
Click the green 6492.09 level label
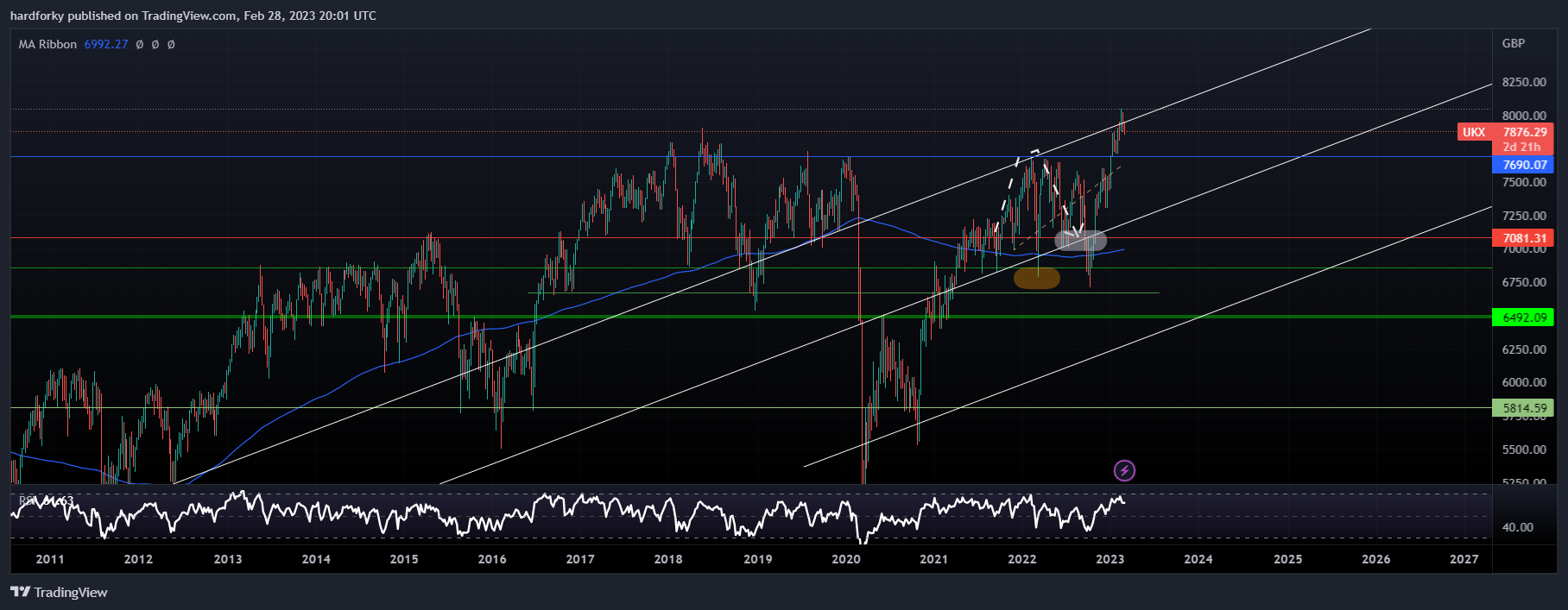[1524, 318]
